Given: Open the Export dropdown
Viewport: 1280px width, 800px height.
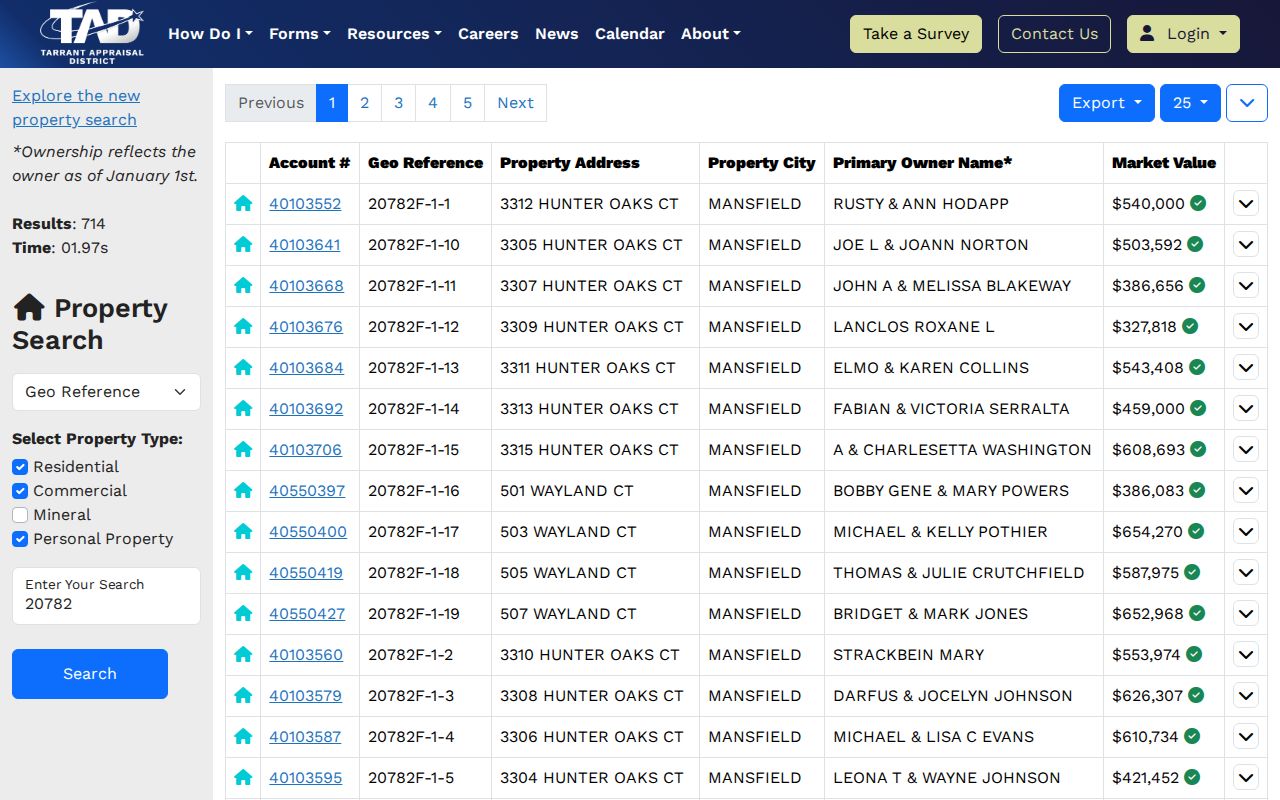Looking at the screenshot, I should click(x=1107, y=103).
